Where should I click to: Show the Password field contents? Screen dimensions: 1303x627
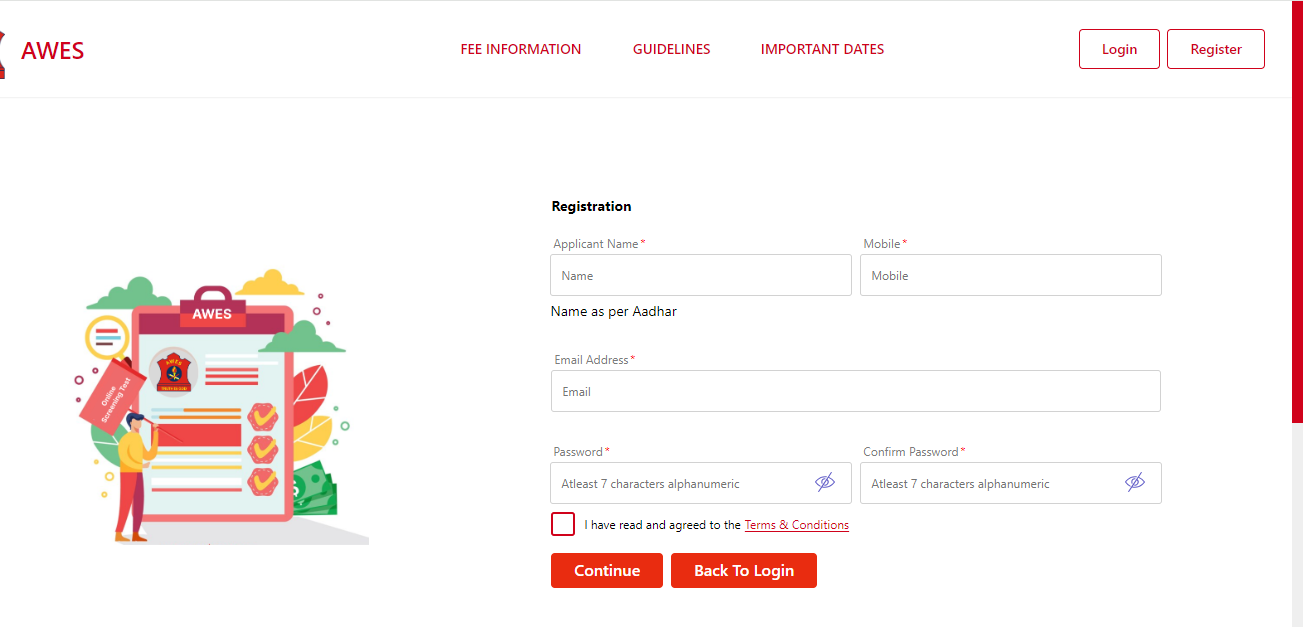(825, 482)
